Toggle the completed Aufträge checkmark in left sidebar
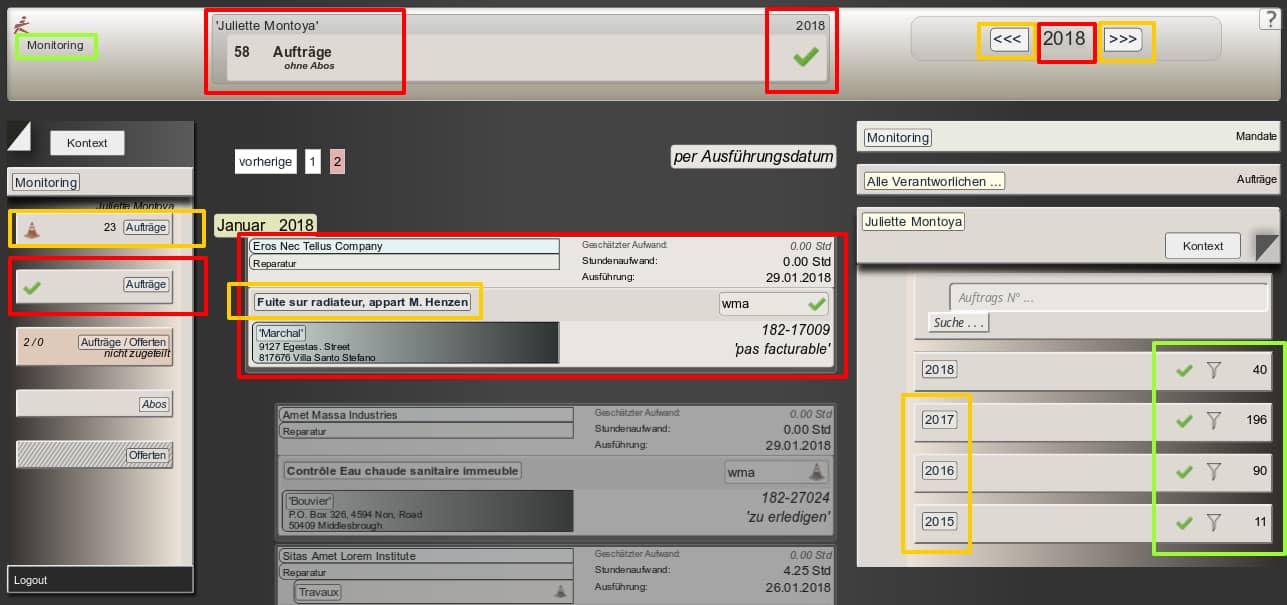 click(x=32, y=287)
